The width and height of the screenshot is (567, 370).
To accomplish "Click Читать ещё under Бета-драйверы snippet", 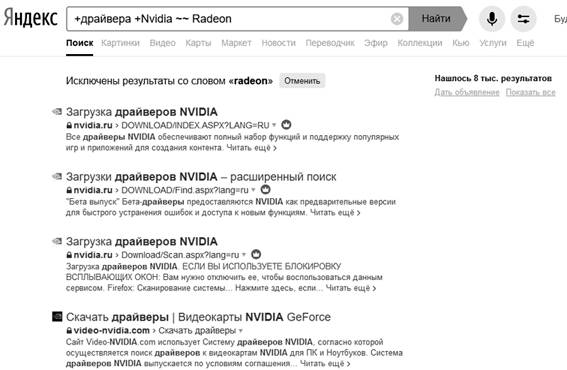I will coord(335,212).
